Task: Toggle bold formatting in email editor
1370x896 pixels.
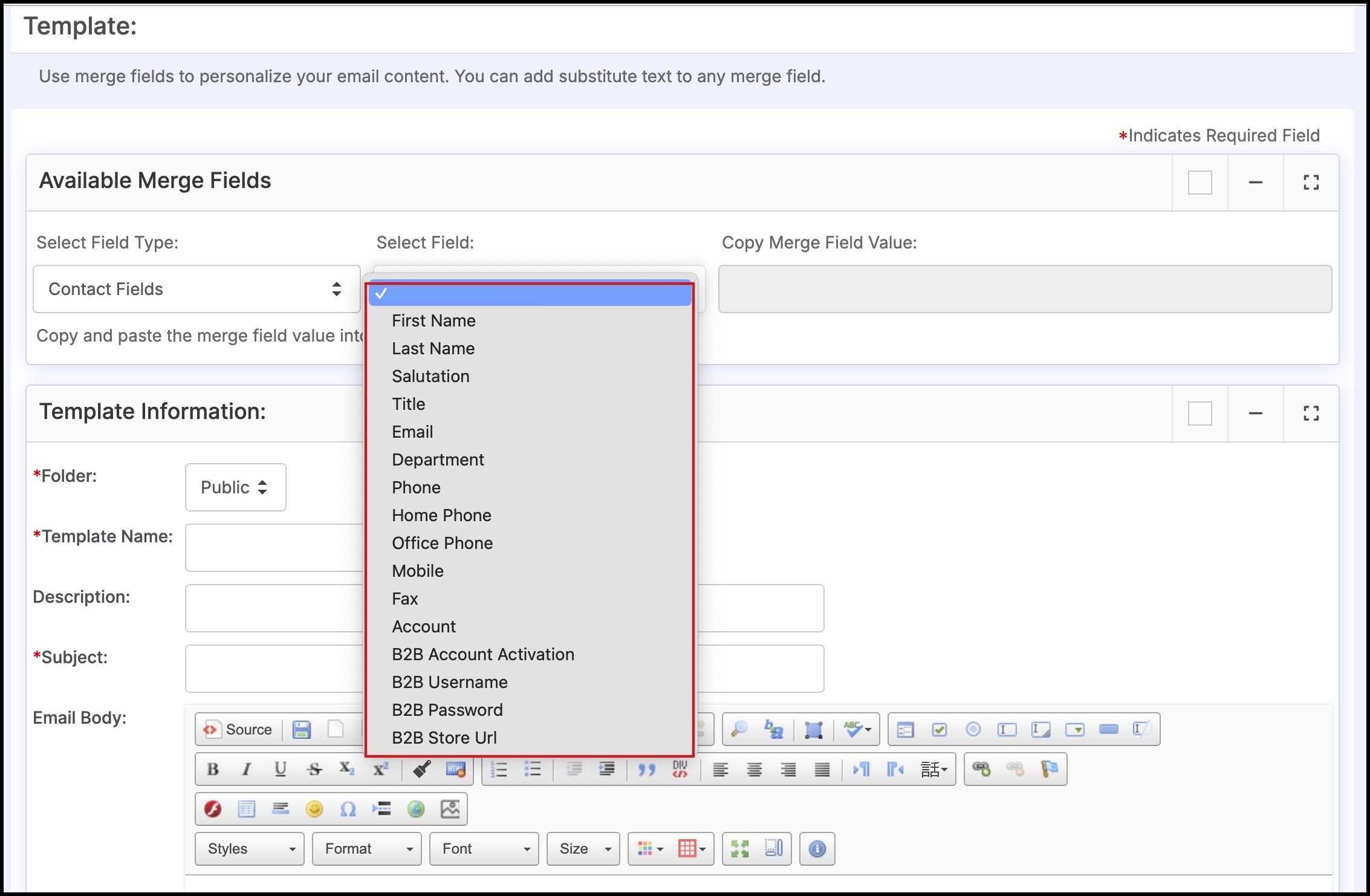Action: [212, 769]
